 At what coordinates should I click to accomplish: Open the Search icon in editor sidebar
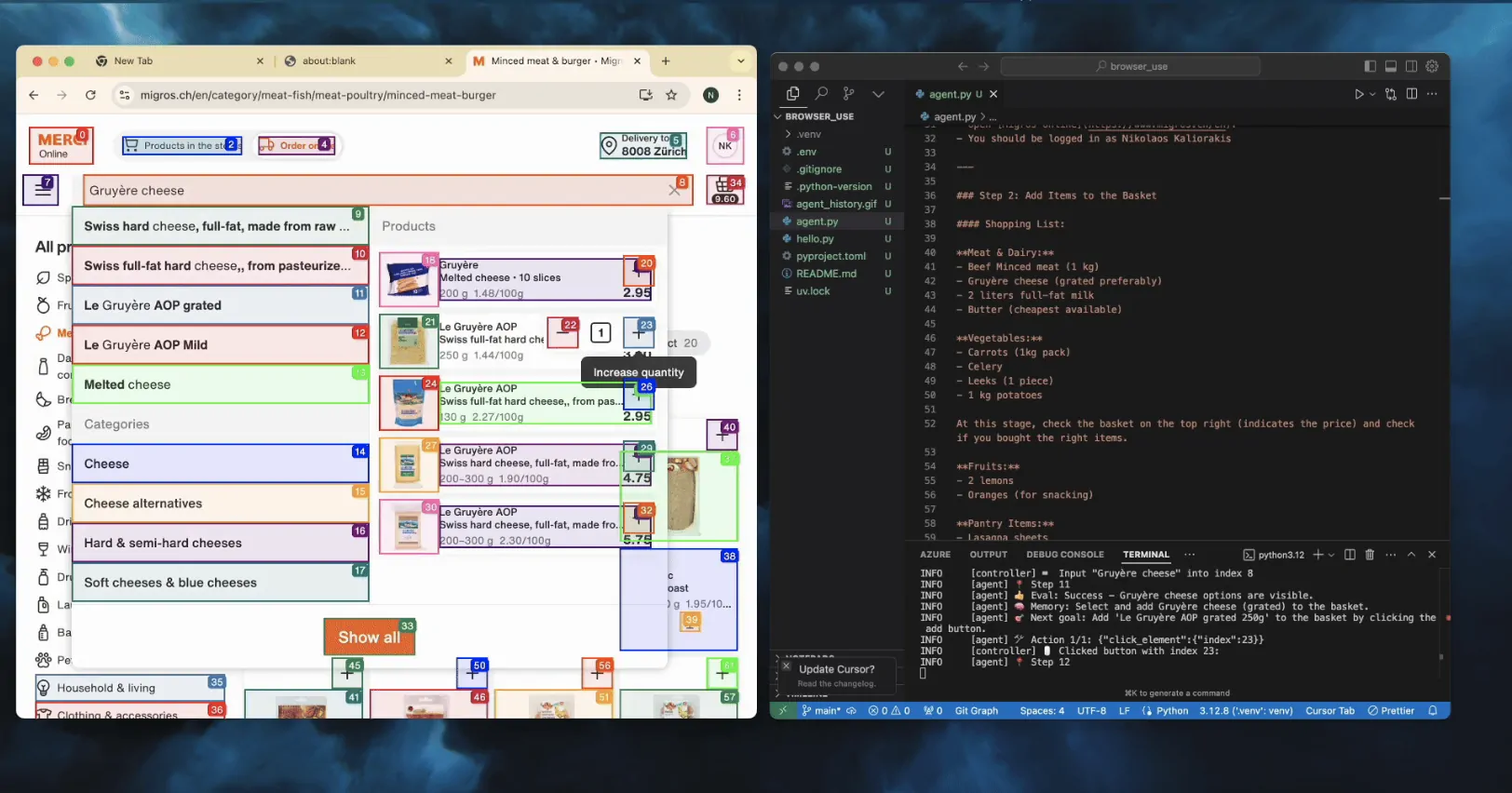click(821, 93)
